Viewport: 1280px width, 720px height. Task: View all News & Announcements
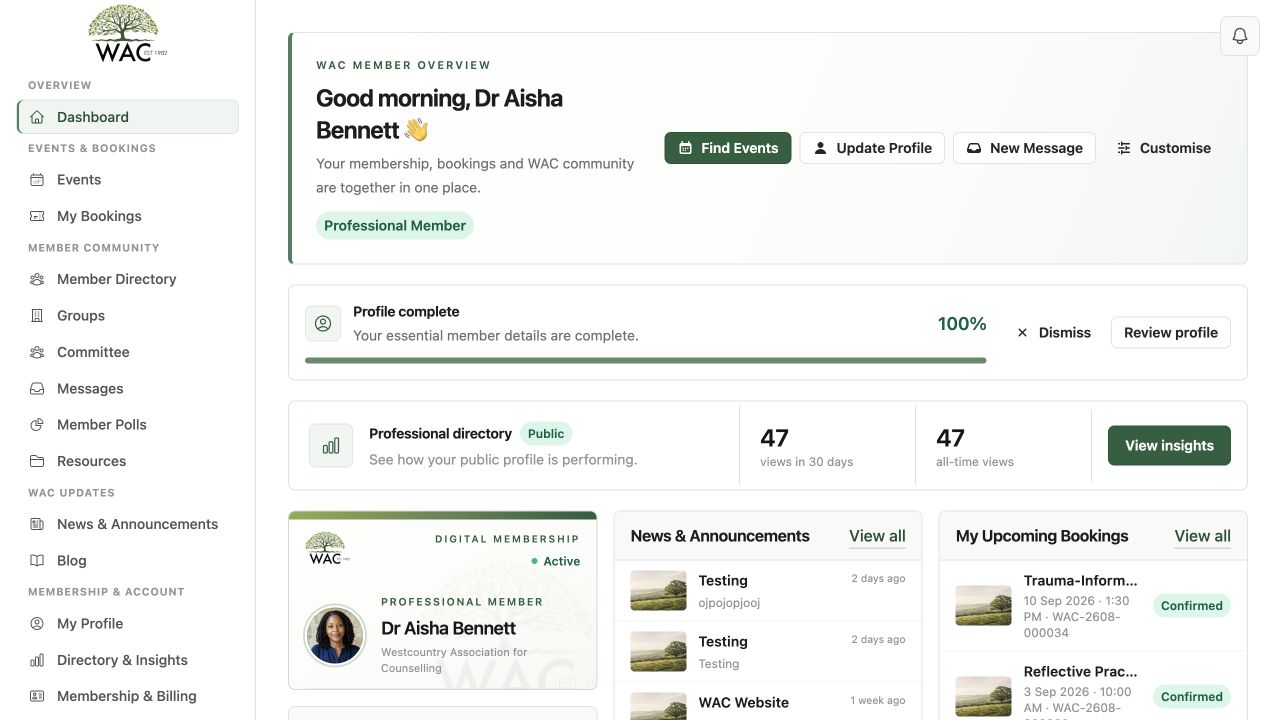877,536
